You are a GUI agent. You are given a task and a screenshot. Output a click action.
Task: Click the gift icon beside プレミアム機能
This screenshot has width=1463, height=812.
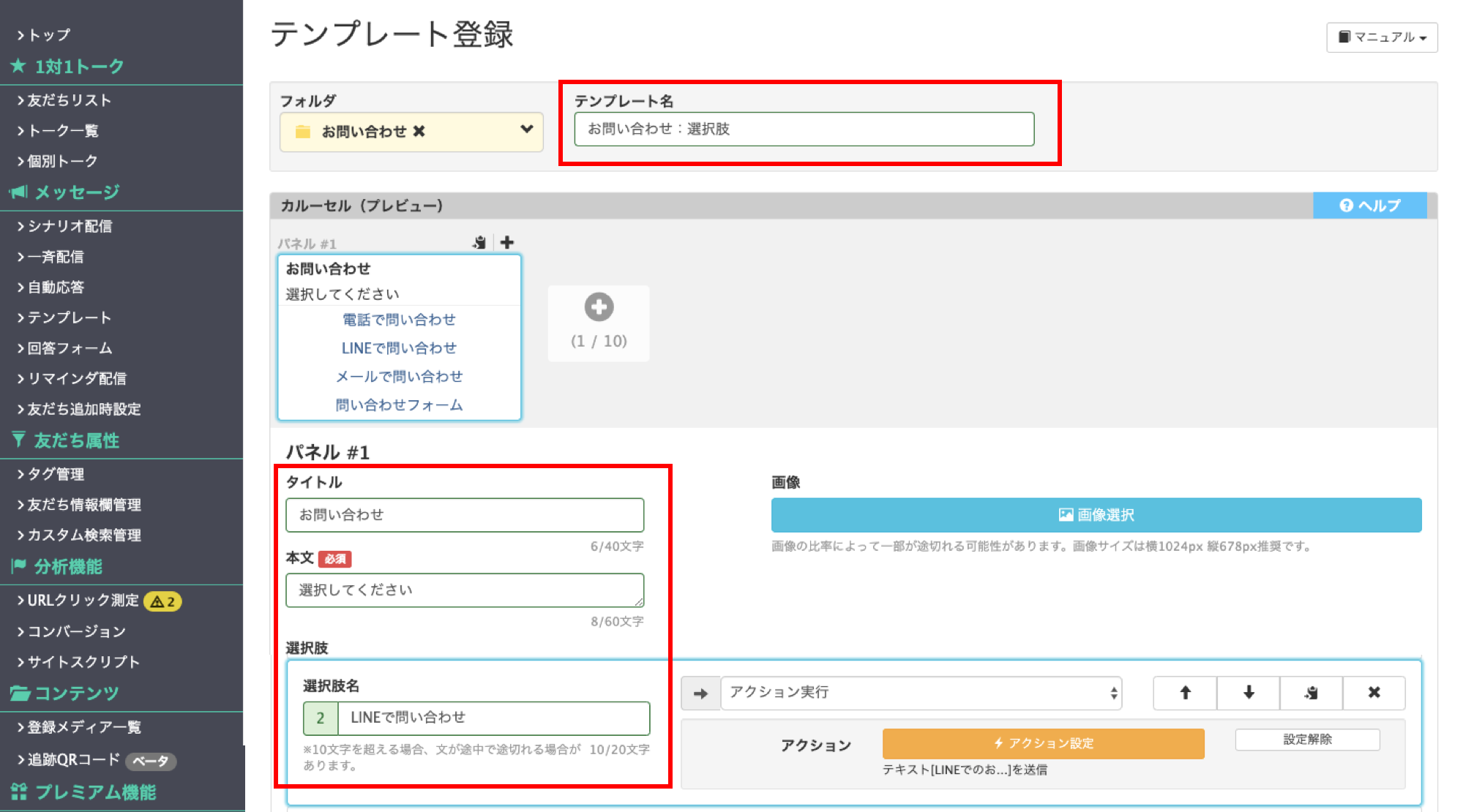pos(19,792)
